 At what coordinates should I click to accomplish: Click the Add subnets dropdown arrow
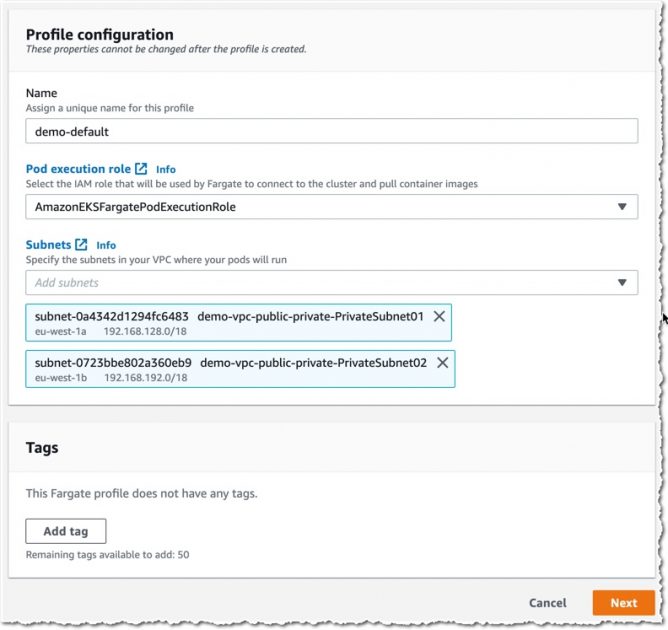point(622,282)
